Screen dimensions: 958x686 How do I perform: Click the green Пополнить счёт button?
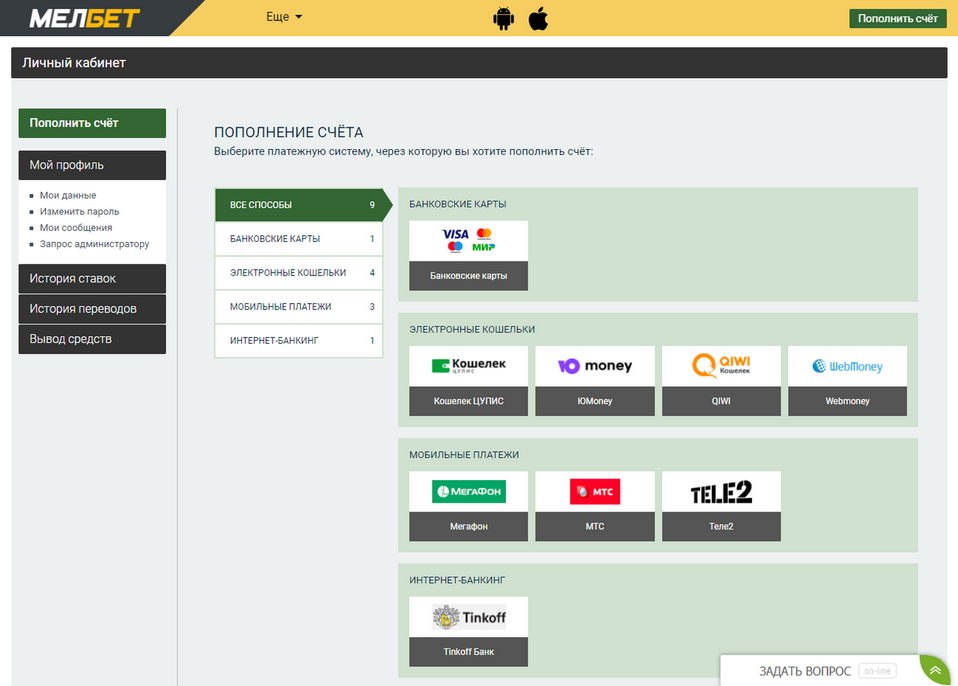click(897, 17)
